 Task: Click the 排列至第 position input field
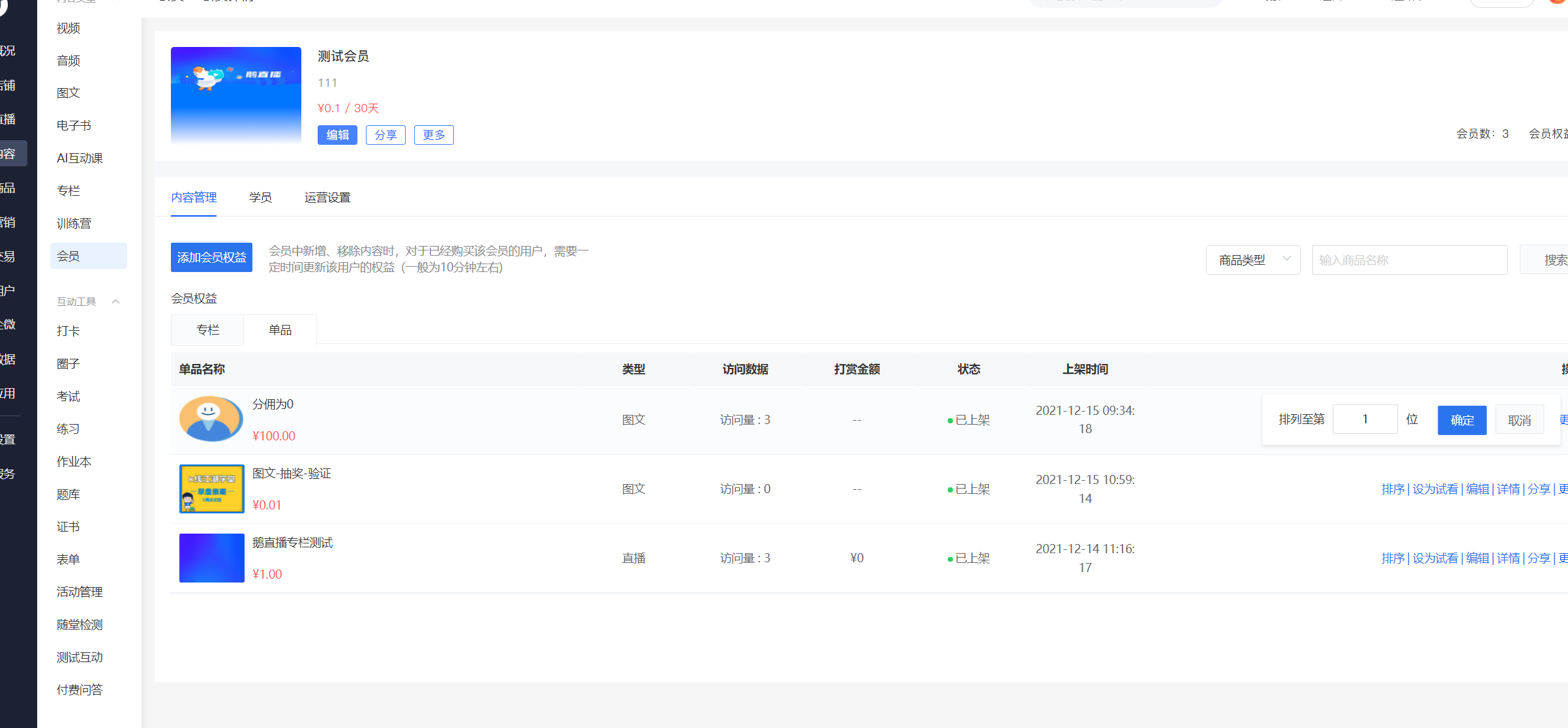point(1365,419)
